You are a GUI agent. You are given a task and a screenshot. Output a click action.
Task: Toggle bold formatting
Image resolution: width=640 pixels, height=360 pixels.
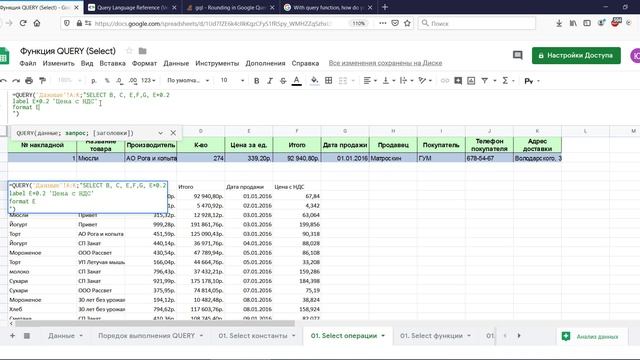tap(256, 81)
